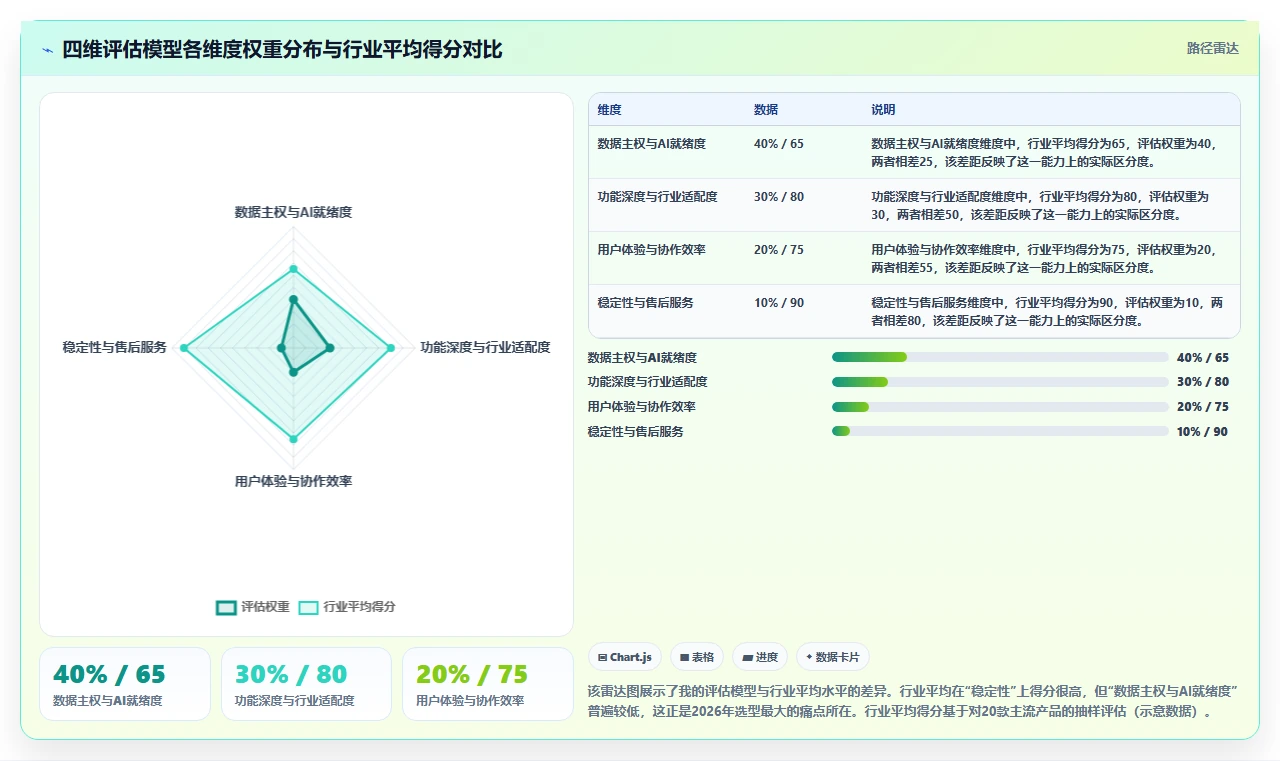The image size is (1280, 761).
Task: Click the 稳定性与售后服务 progress row label
Action: [636, 432]
